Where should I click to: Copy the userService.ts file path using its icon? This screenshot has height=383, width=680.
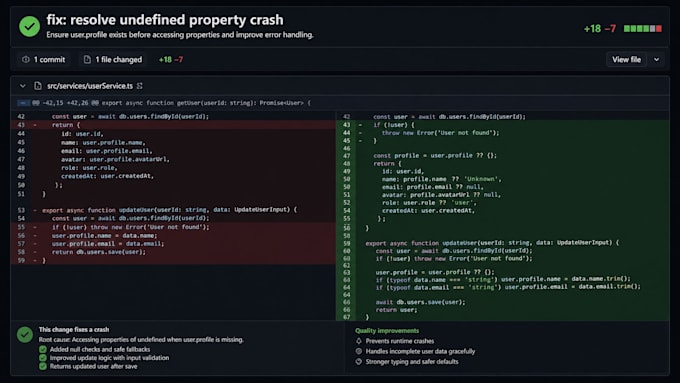[140, 86]
